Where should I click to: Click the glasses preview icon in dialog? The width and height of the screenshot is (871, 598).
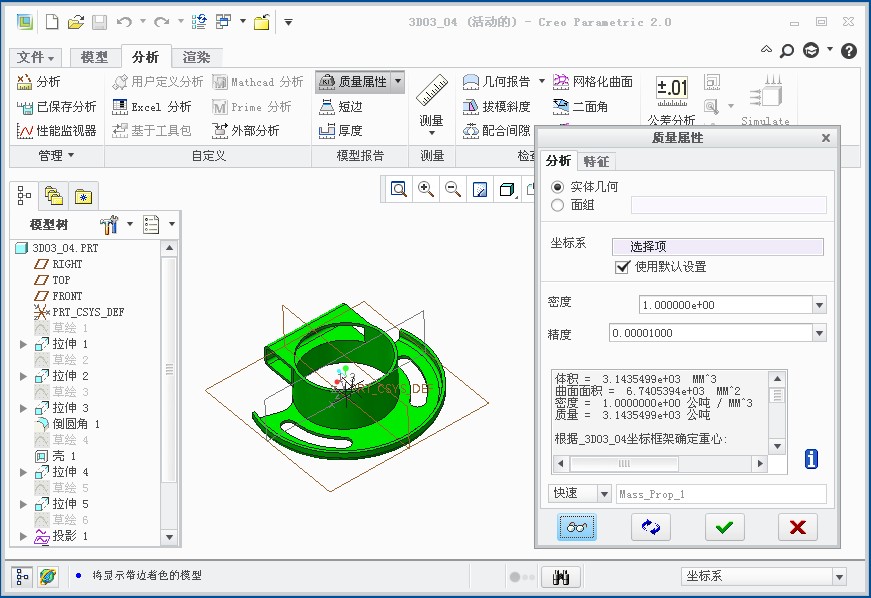[x=578, y=527]
